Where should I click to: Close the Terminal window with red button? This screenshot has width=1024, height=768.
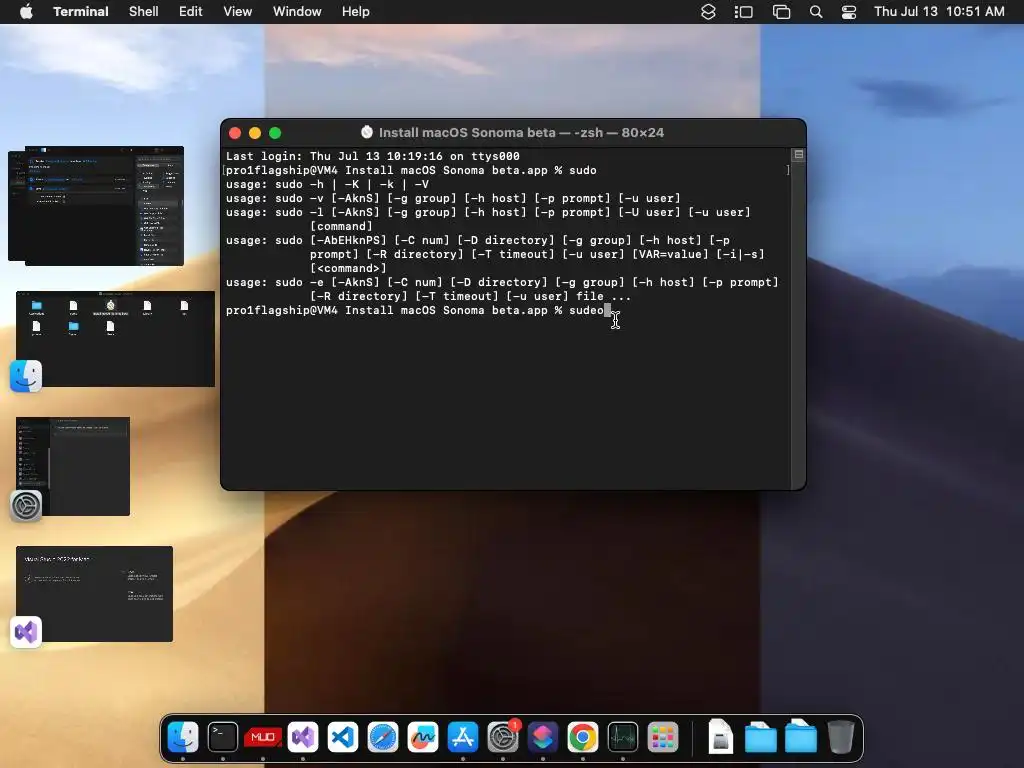coord(235,133)
